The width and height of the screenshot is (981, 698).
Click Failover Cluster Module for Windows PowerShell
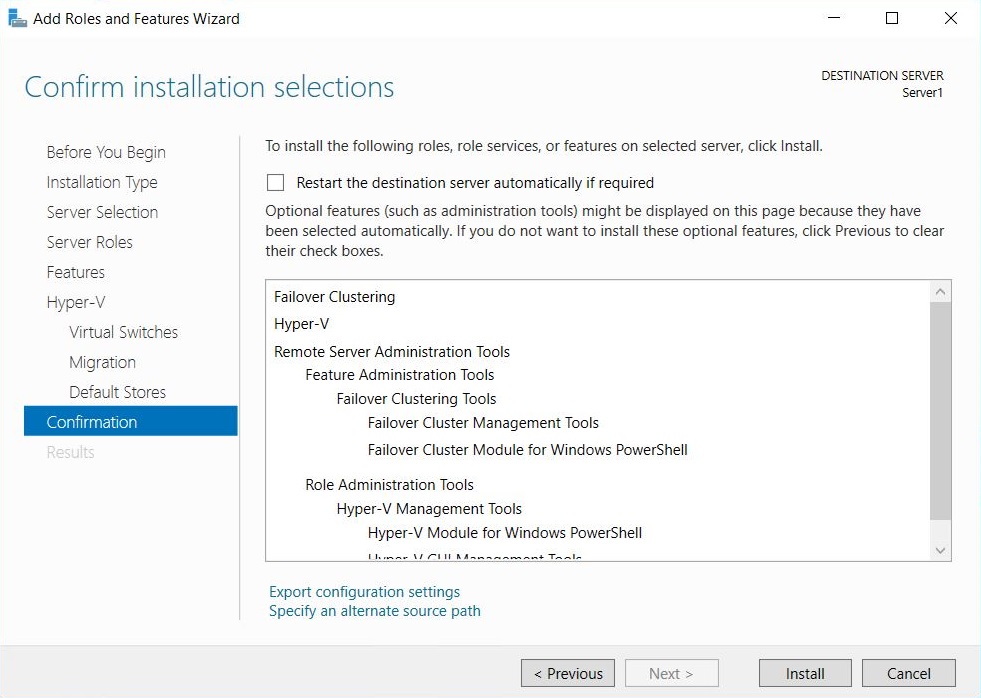[527, 450]
